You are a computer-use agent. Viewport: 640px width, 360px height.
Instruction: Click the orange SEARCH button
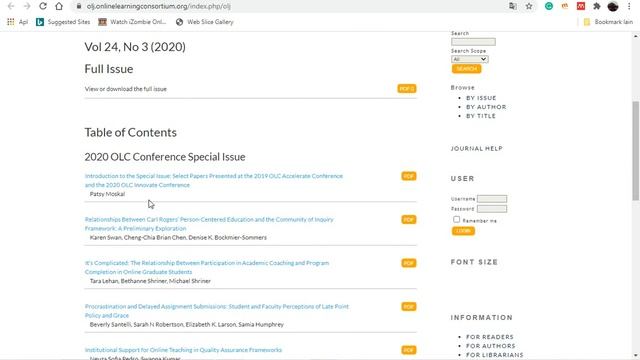(466, 69)
